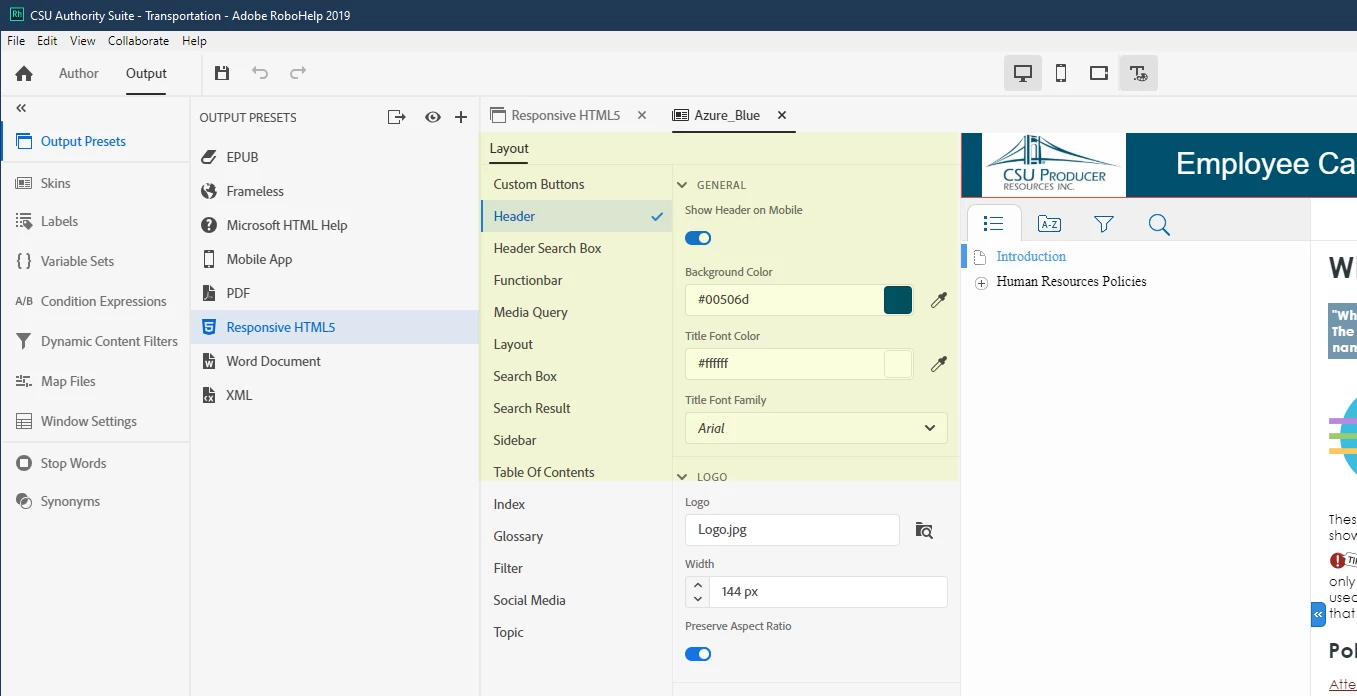Close the Responsive HTML5 tab
Screen dimensions: 1357x696
click(642, 115)
